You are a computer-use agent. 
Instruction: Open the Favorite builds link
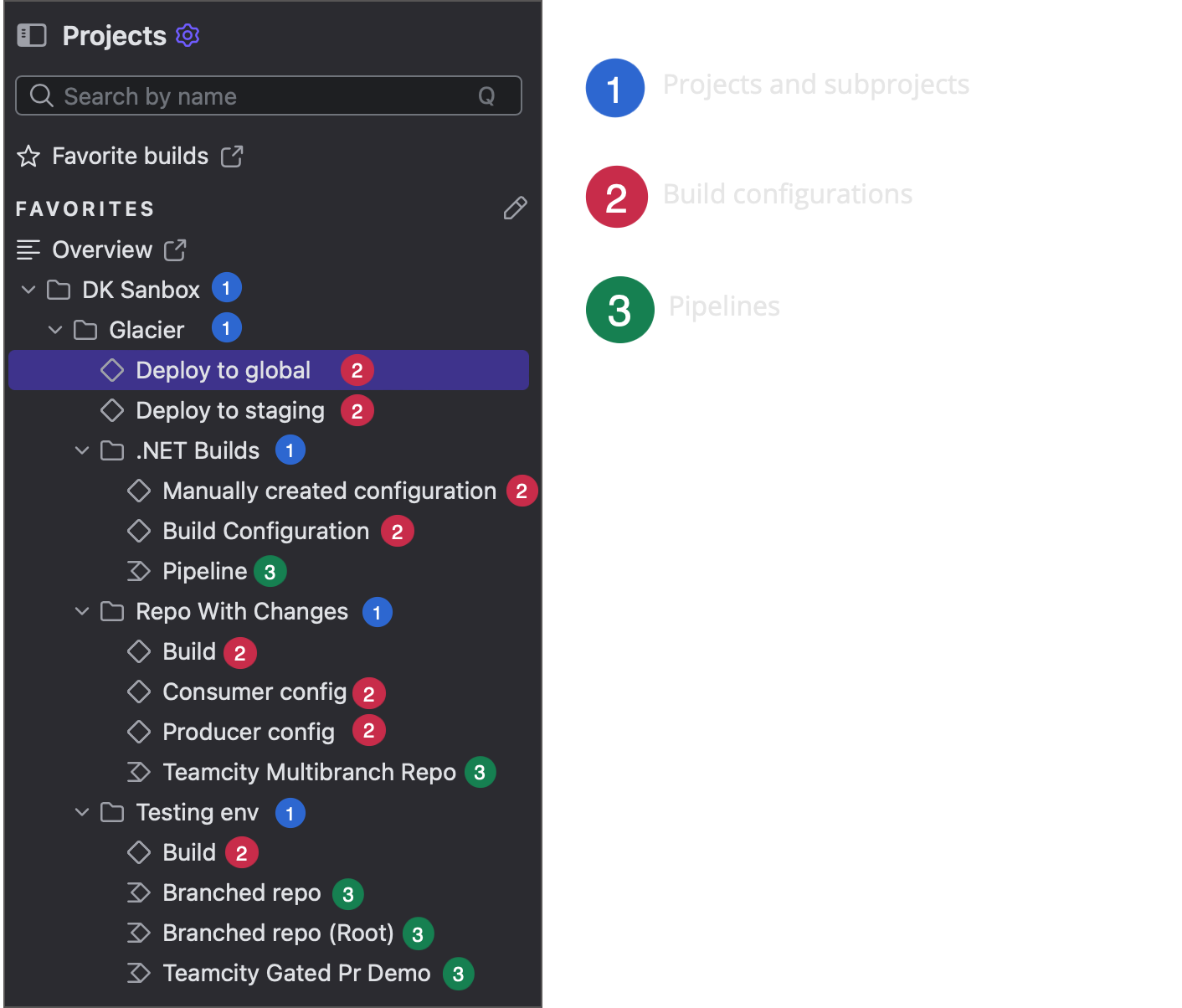click(x=130, y=157)
